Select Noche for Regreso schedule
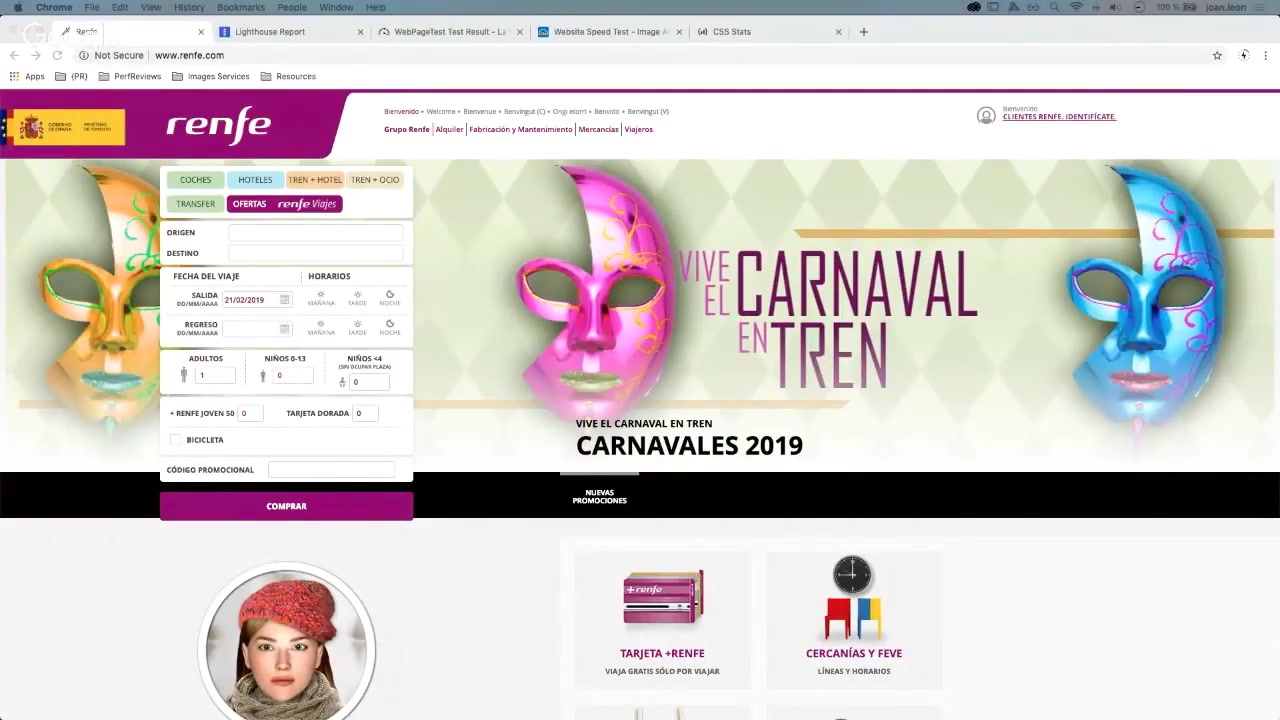1280x720 pixels. tap(390, 327)
